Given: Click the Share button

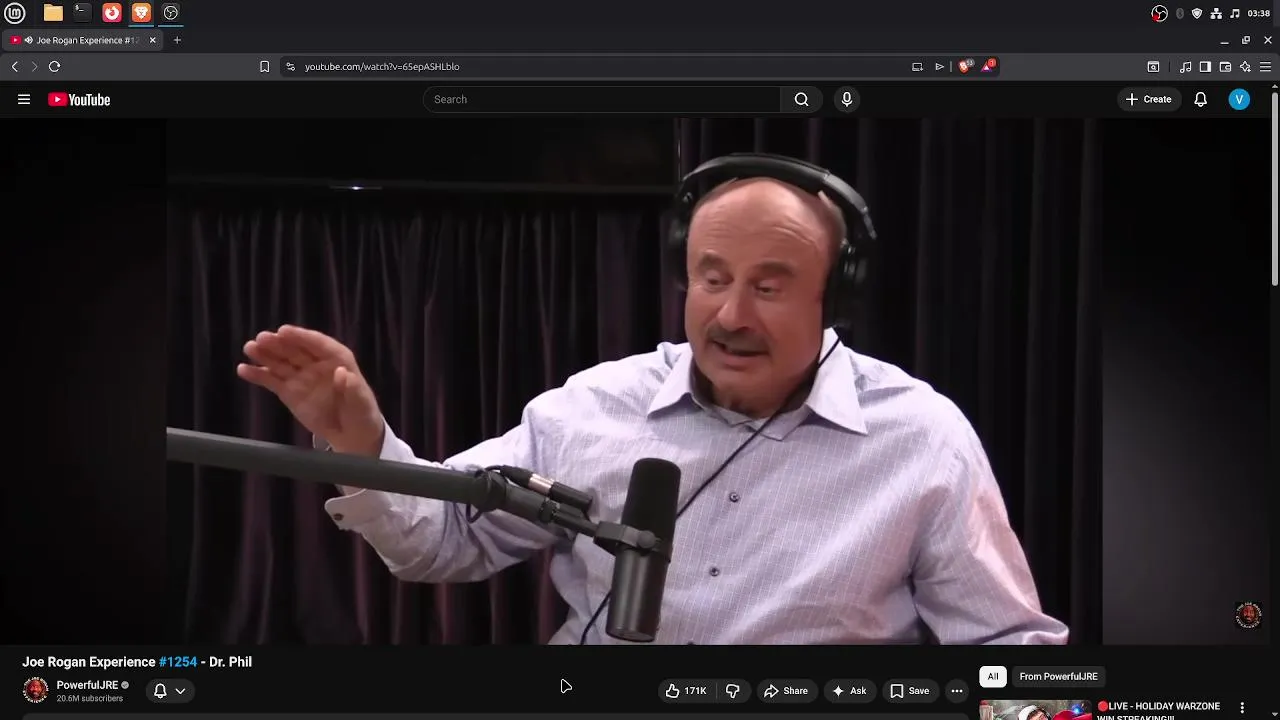Looking at the screenshot, I should point(786,690).
